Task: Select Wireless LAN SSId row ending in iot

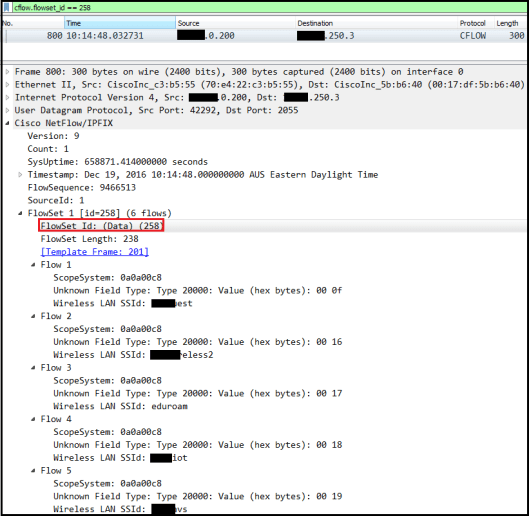Action: [x=120, y=458]
